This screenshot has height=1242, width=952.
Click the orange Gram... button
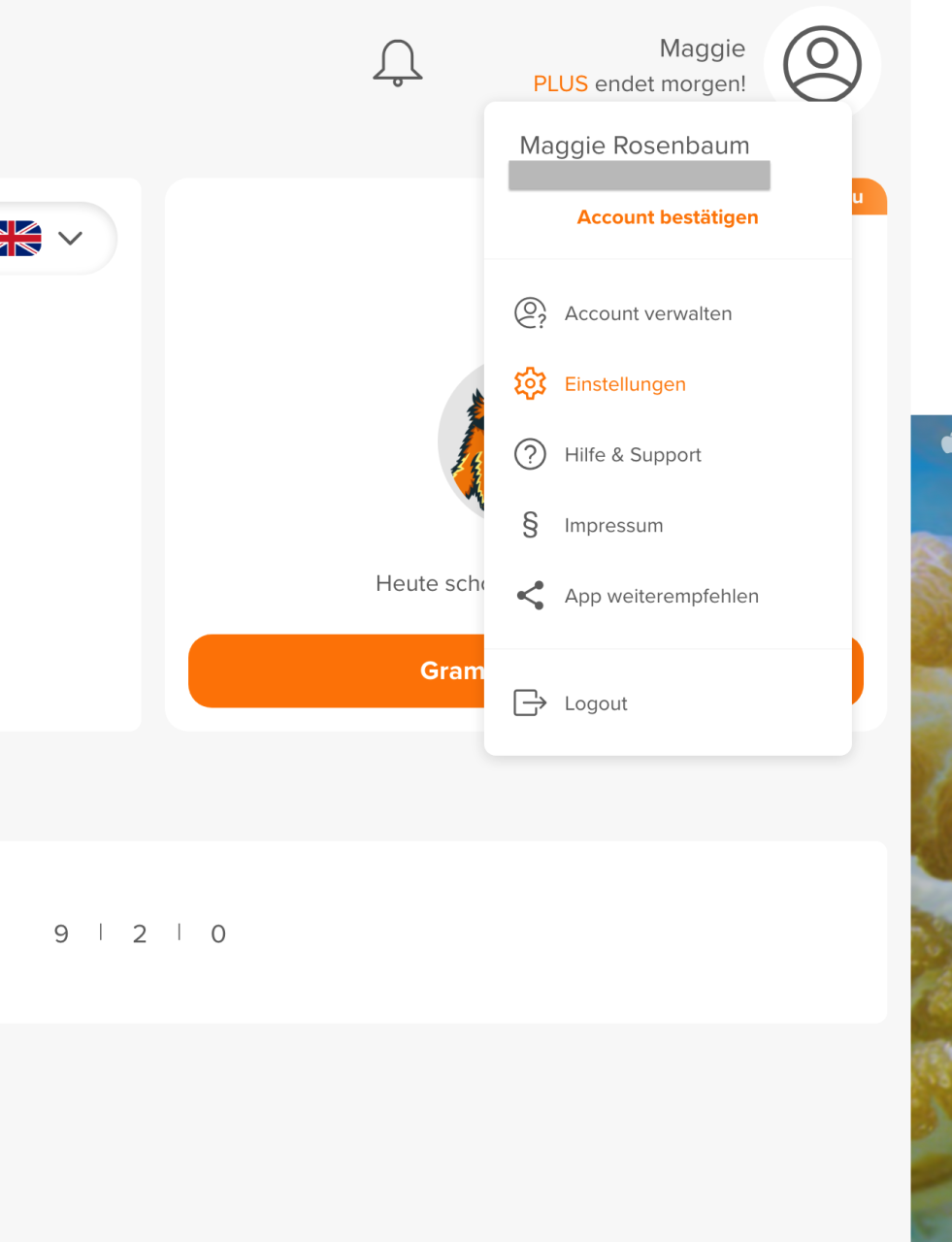pyautogui.click(x=336, y=670)
